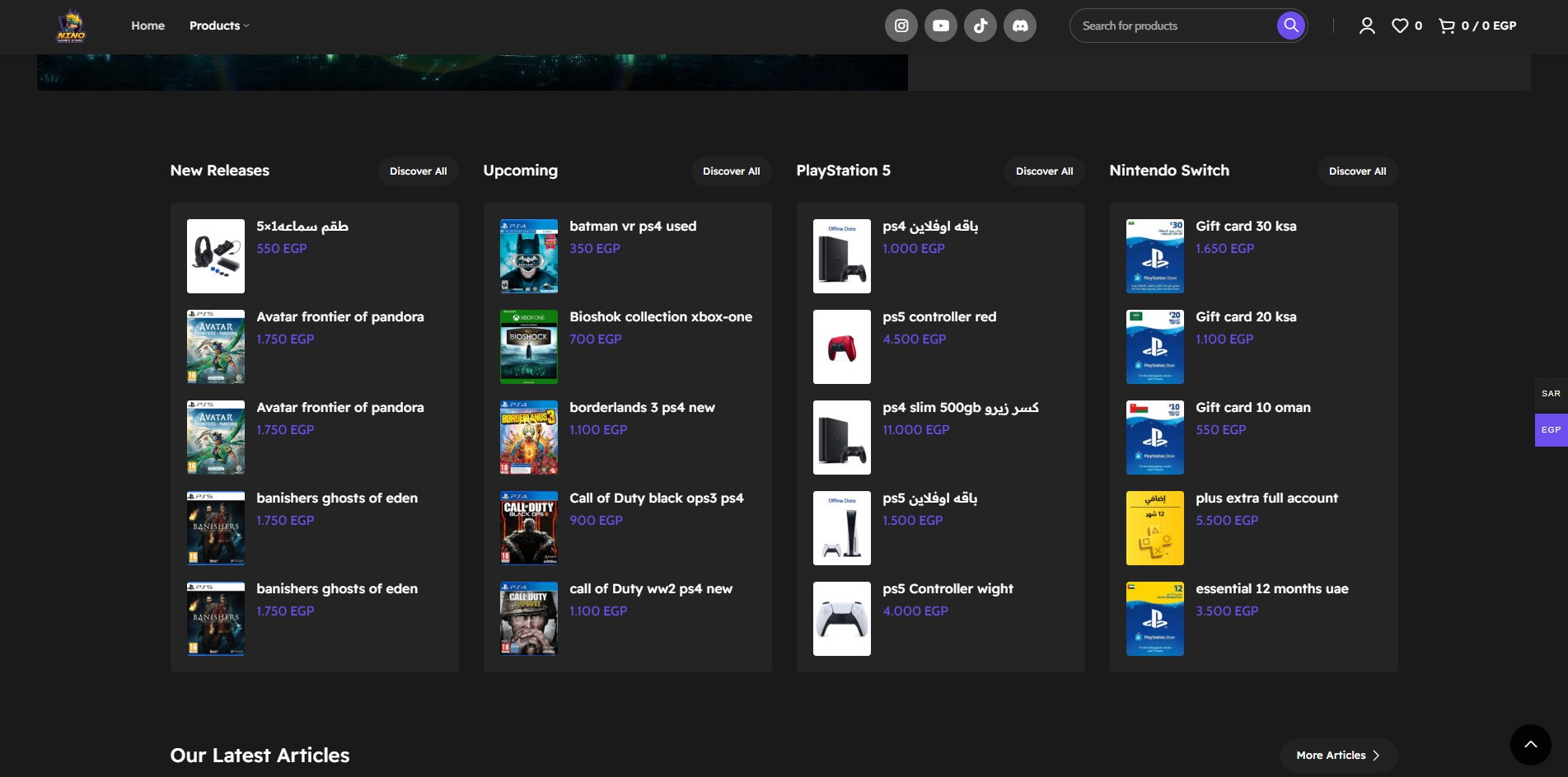Image resolution: width=1568 pixels, height=777 pixels.
Task: Open ps5 controller red product image
Action: click(842, 347)
